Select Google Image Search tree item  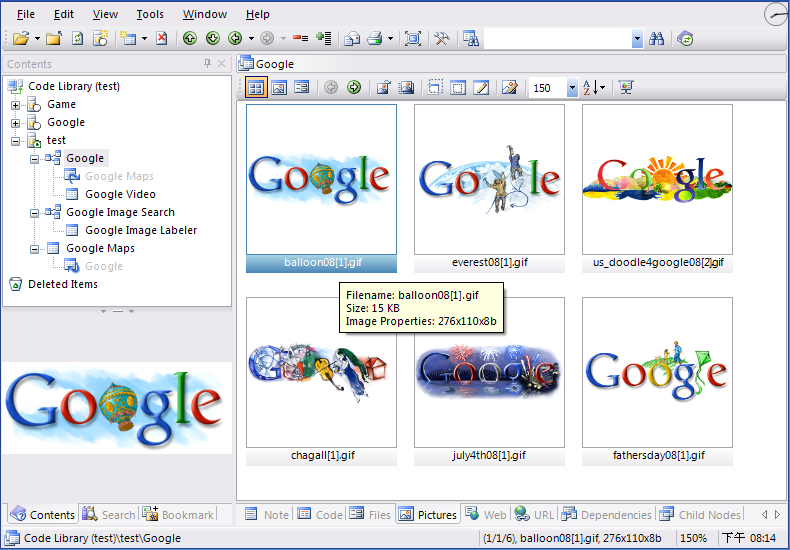(x=120, y=212)
